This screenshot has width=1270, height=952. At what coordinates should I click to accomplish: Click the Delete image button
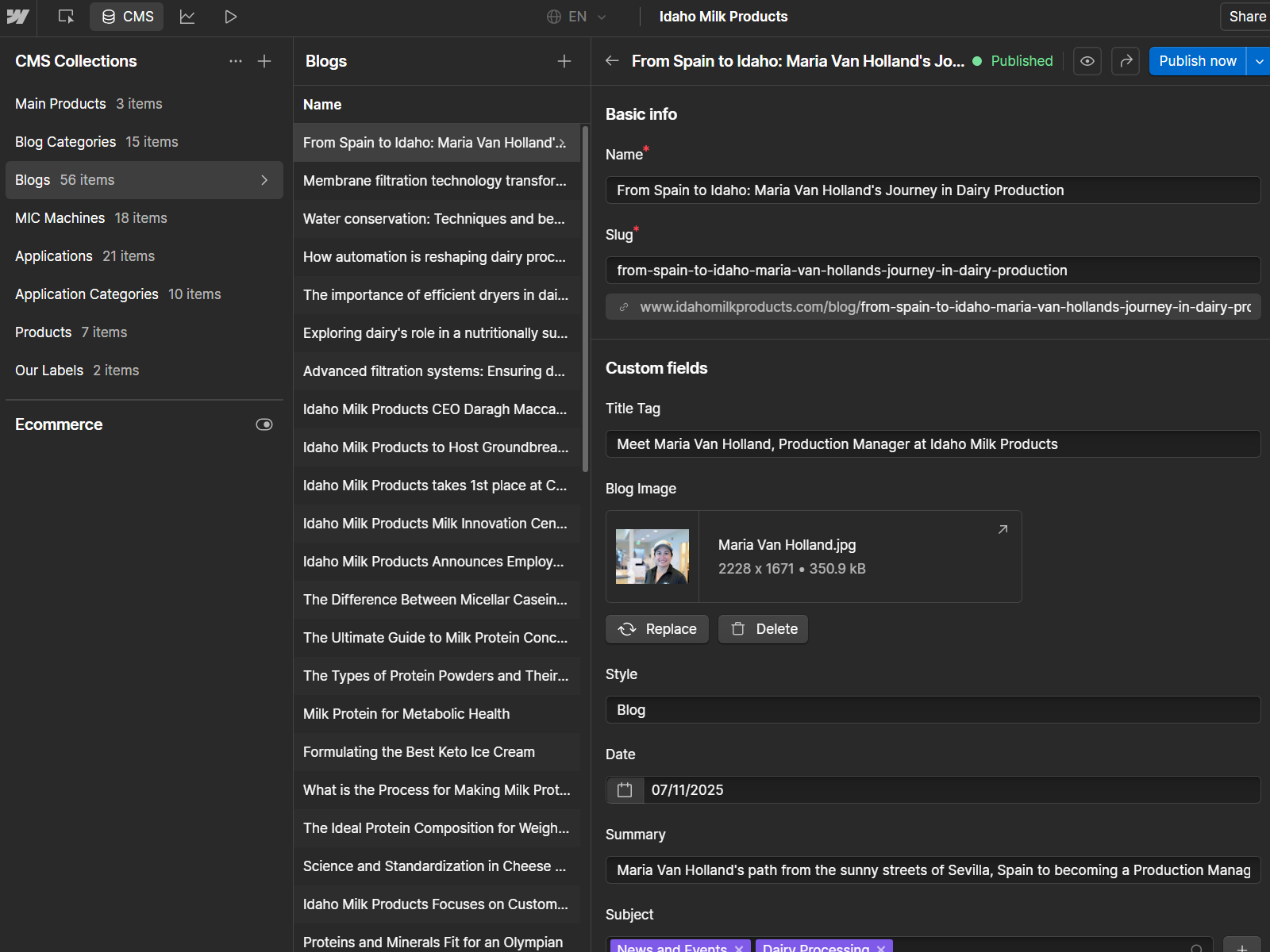[763, 629]
